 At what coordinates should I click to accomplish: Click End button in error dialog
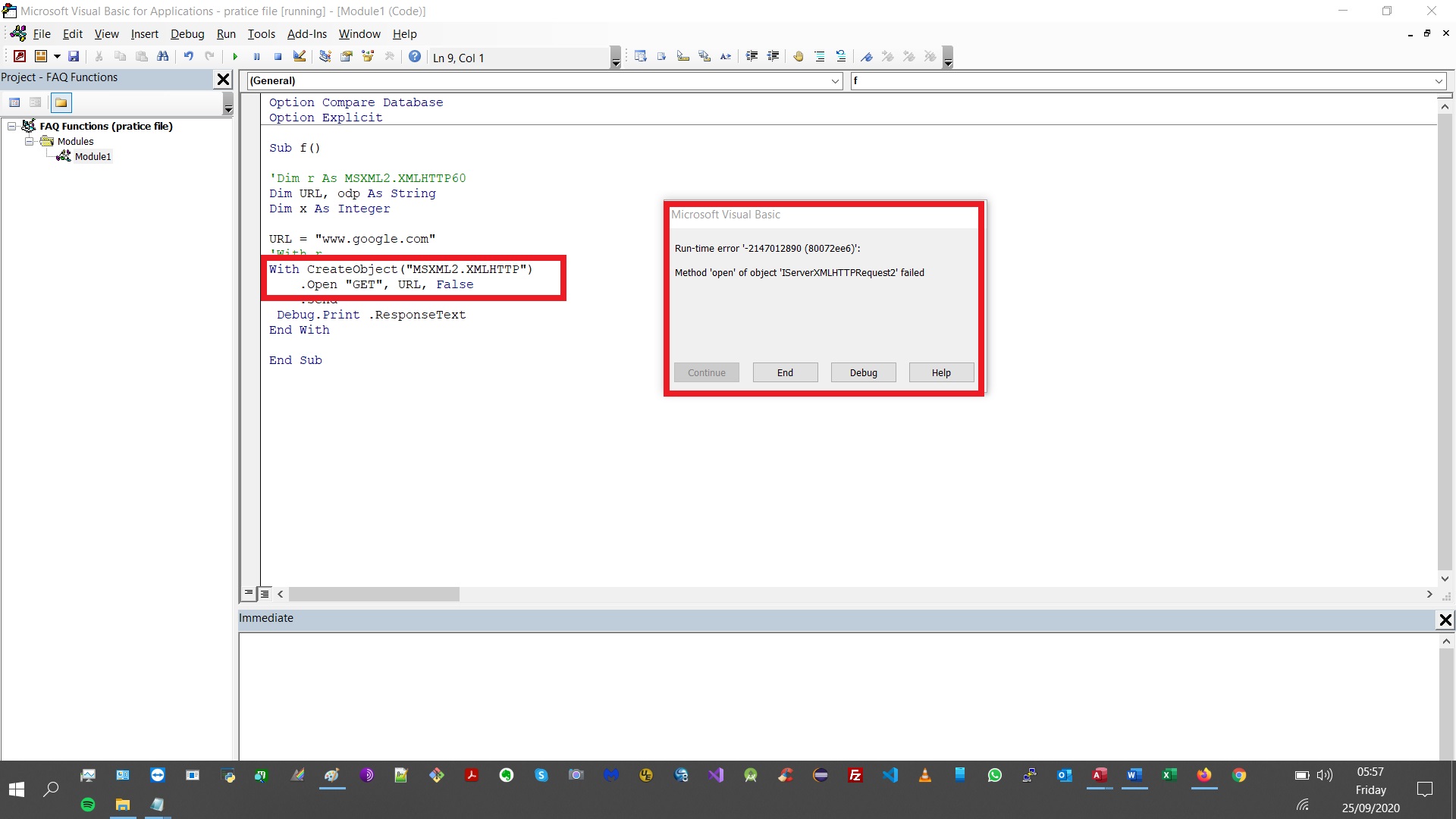coord(785,372)
